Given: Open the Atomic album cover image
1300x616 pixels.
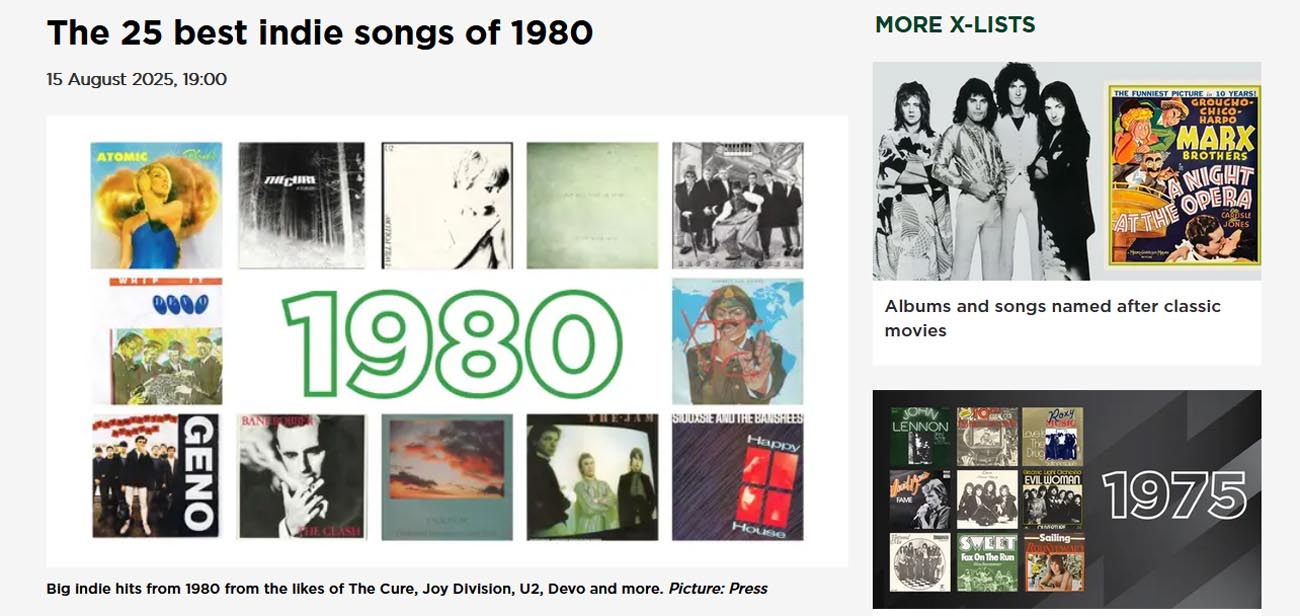Looking at the screenshot, I should click(156, 205).
